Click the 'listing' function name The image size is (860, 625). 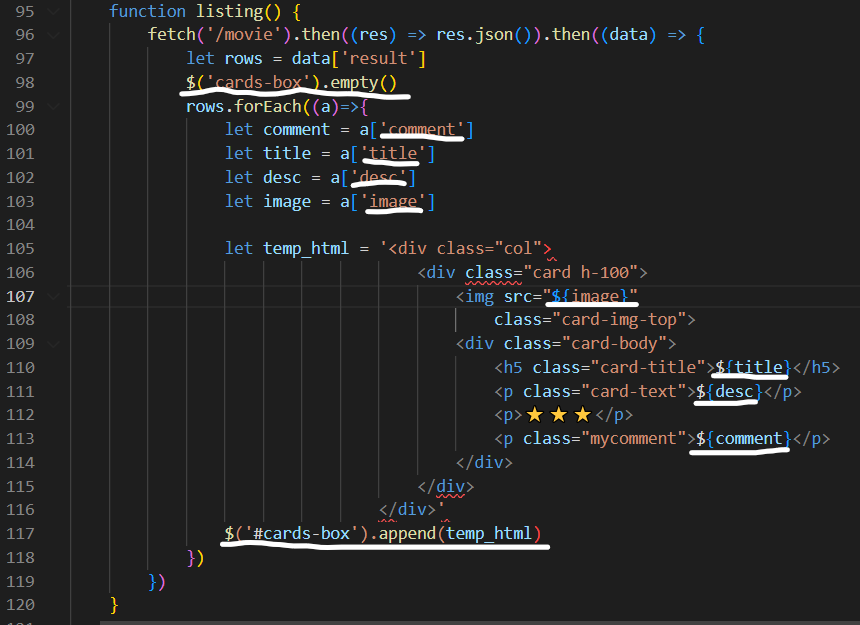point(230,12)
